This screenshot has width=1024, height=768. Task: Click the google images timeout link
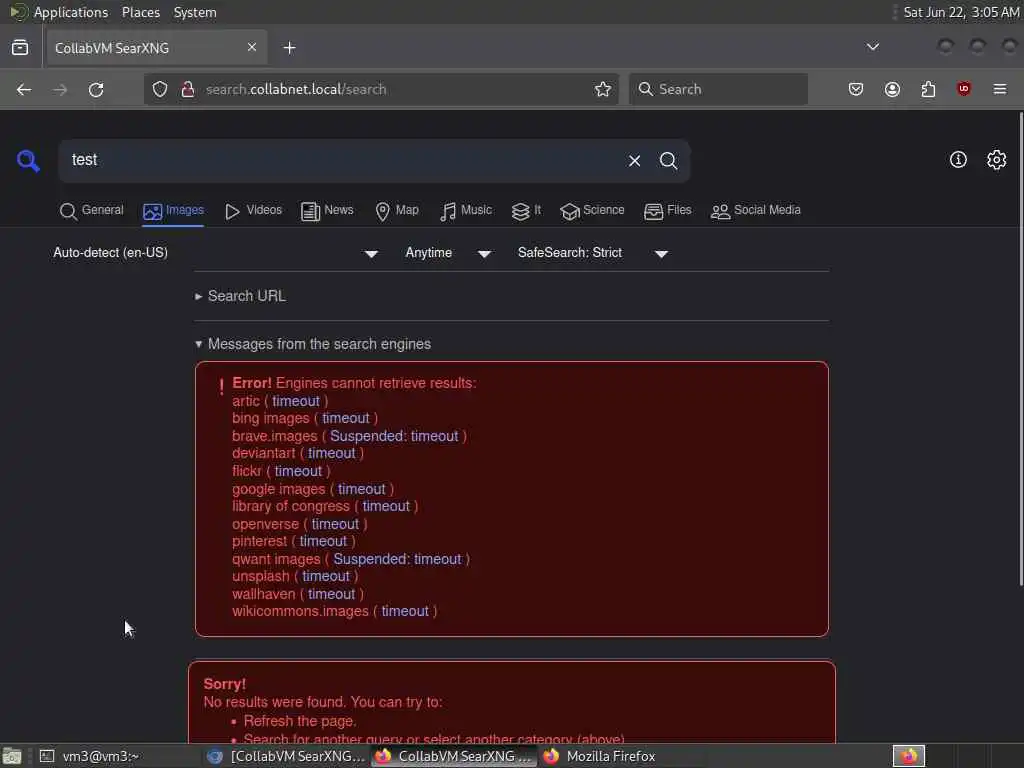click(362, 488)
